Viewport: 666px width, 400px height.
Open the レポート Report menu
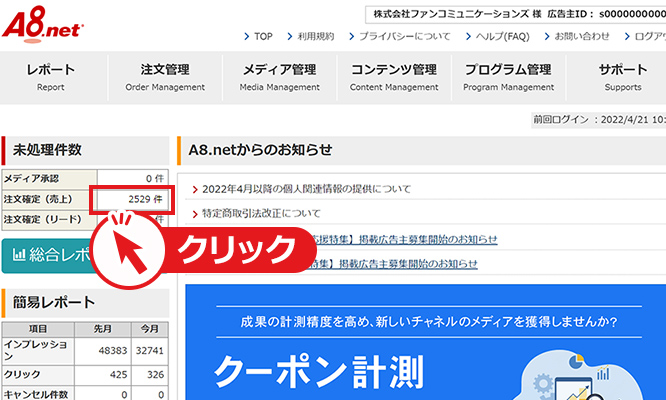[x=51, y=77]
